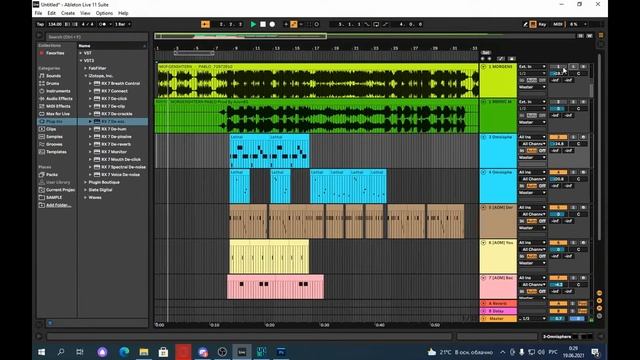Click the tempo 134.00 field
This screenshot has width=640, height=360.
55,24
